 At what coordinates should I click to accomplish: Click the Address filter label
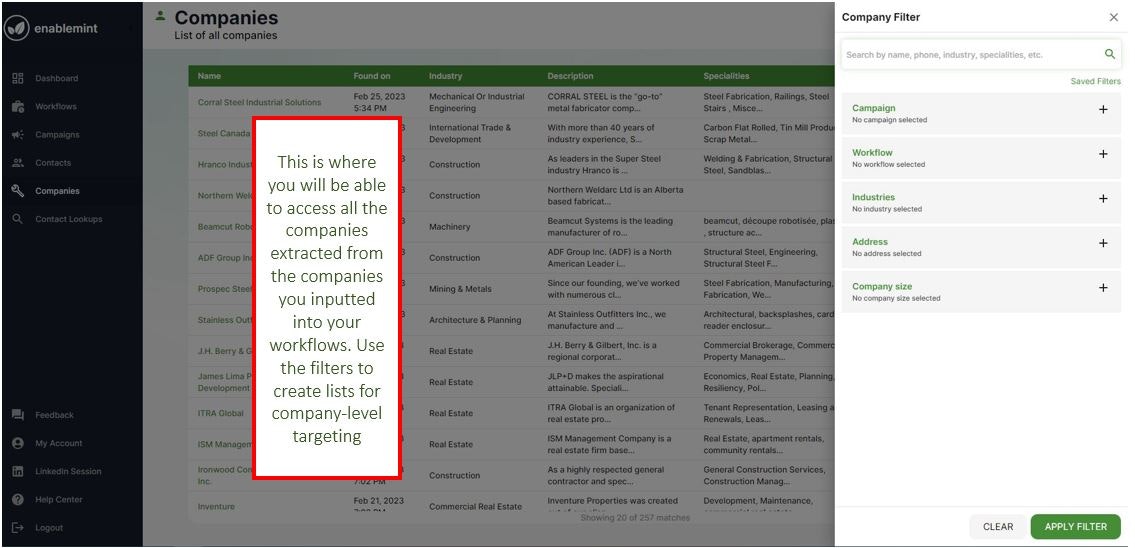coord(869,242)
